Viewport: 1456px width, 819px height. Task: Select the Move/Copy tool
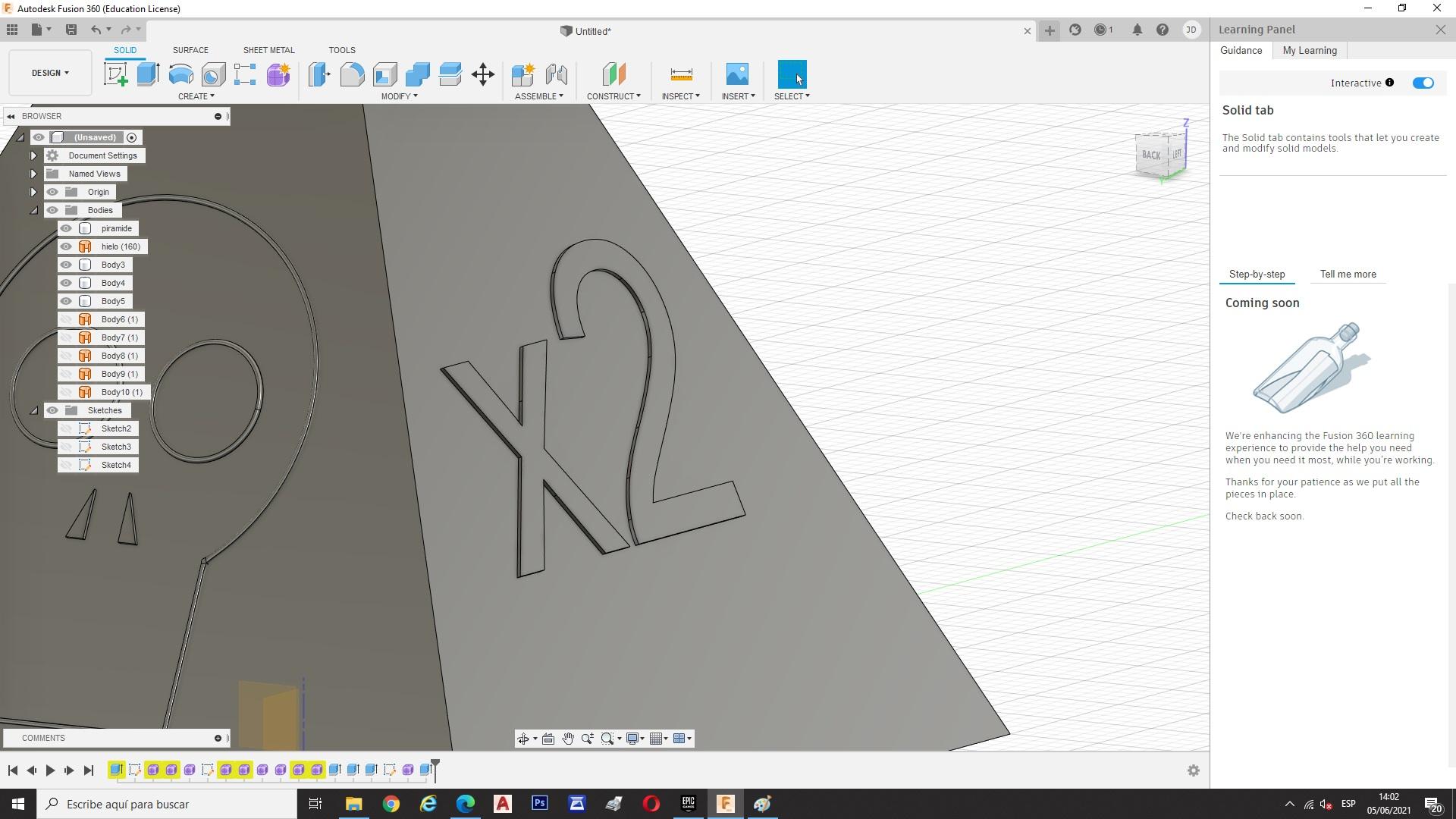(483, 74)
